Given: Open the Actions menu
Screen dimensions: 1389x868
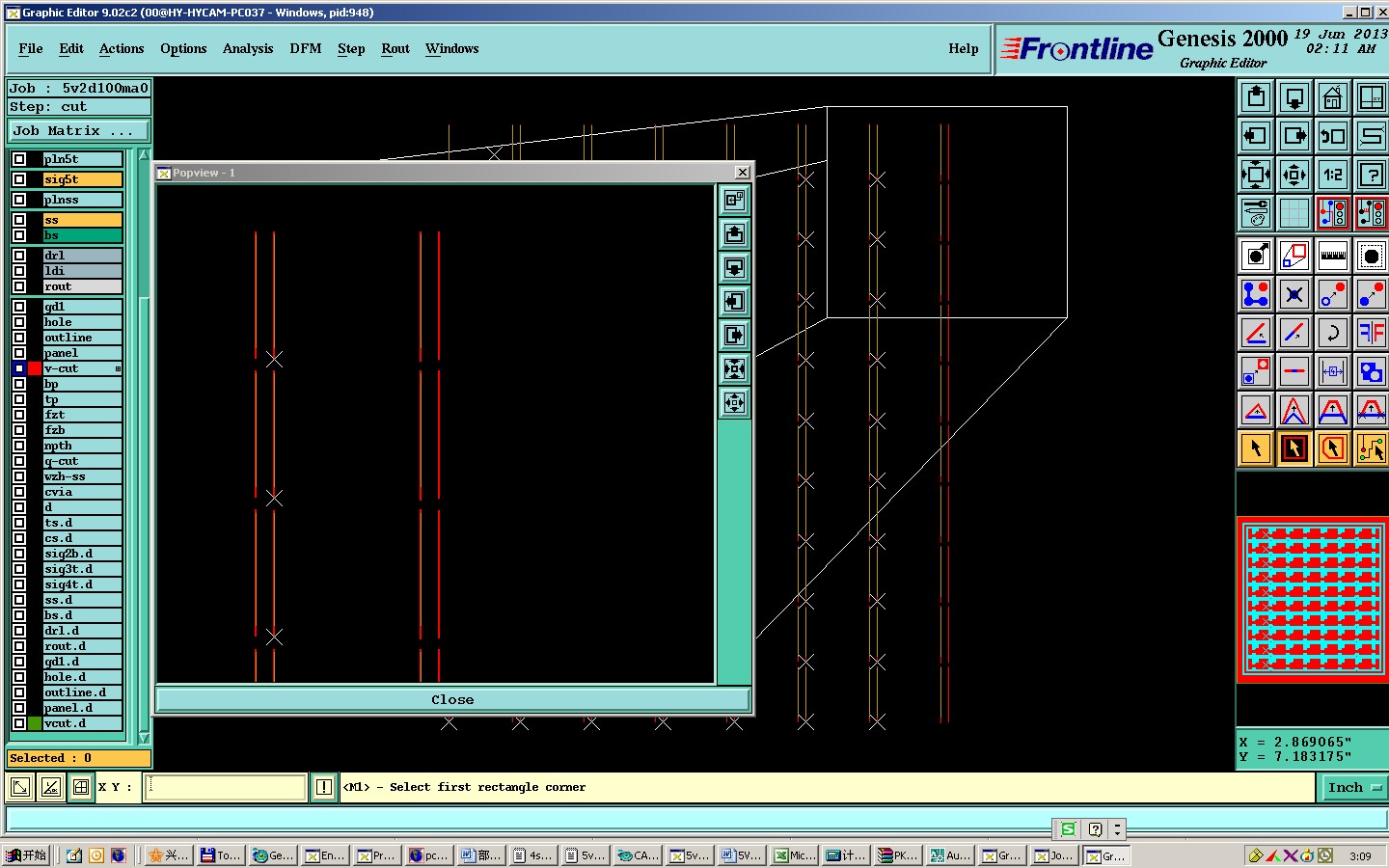Looking at the screenshot, I should (122, 48).
